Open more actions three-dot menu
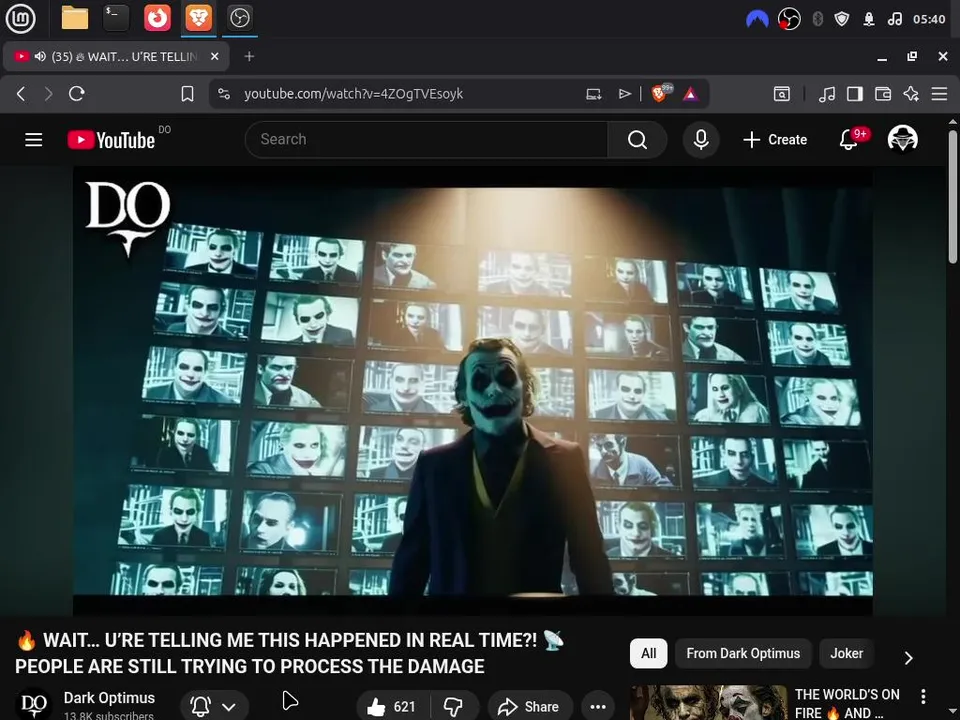 click(x=598, y=707)
